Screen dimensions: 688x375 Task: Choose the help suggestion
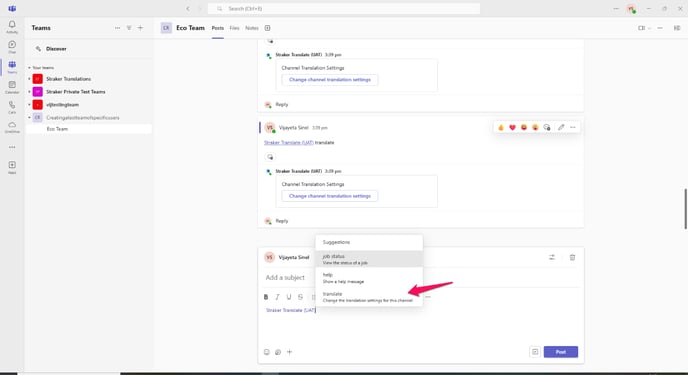[369, 278]
